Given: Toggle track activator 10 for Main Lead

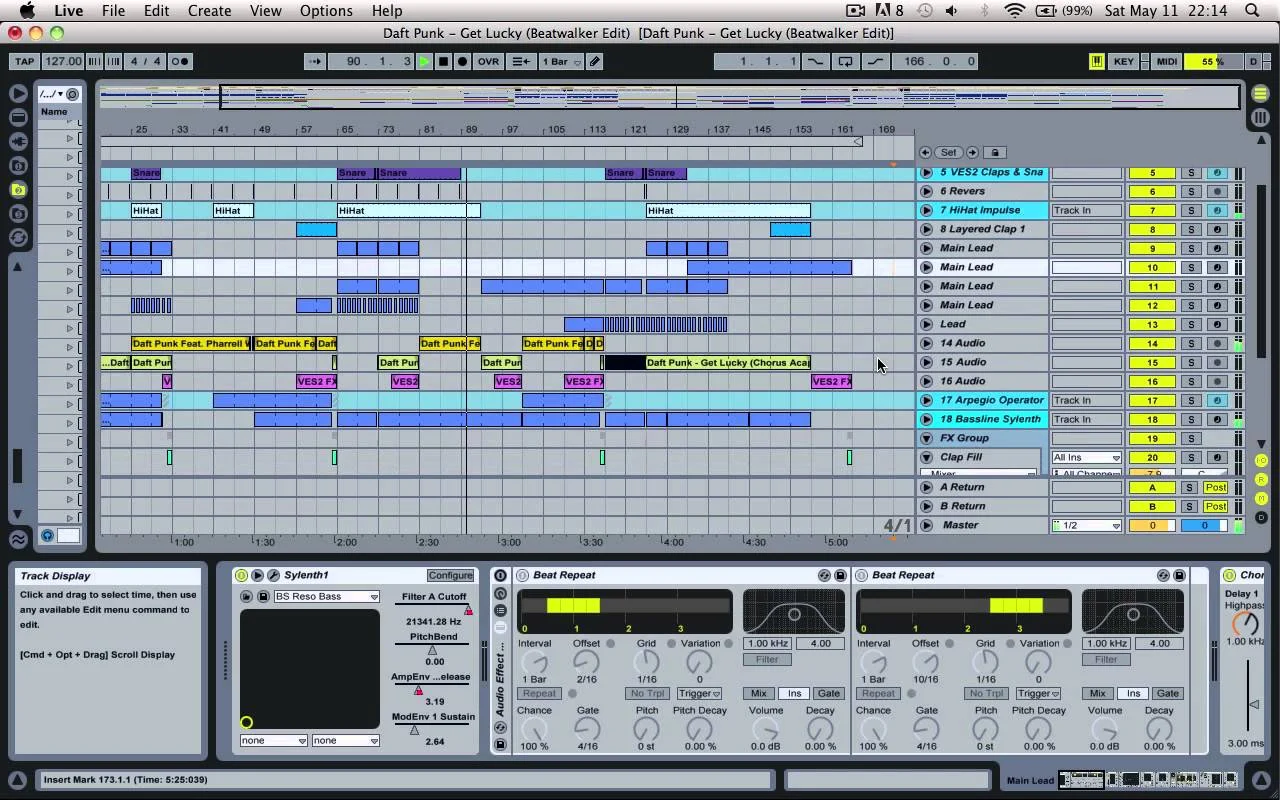Looking at the screenshot, I should tap(1151, 267).
